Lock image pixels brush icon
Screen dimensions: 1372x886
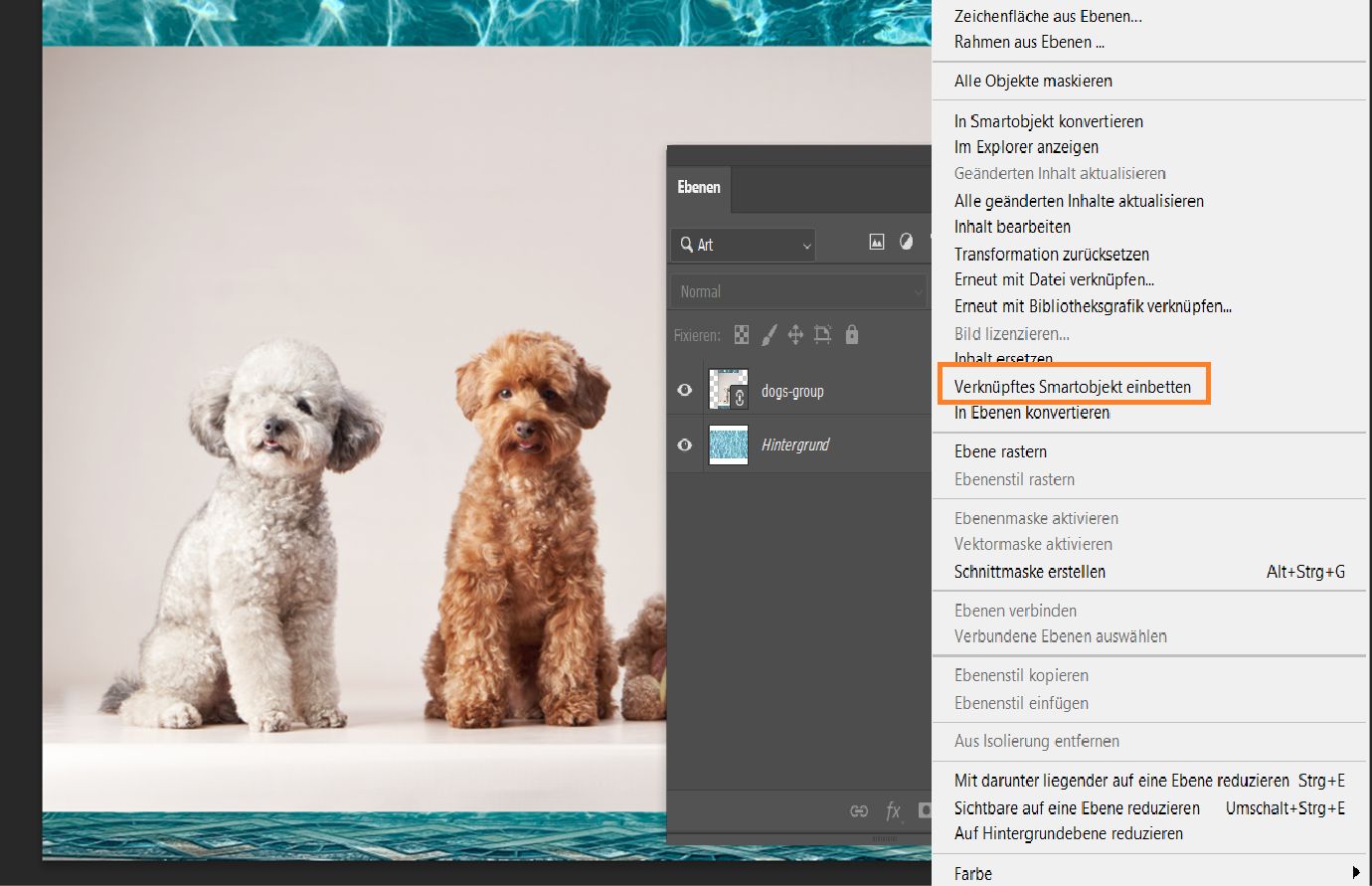[x=769, y=335]
